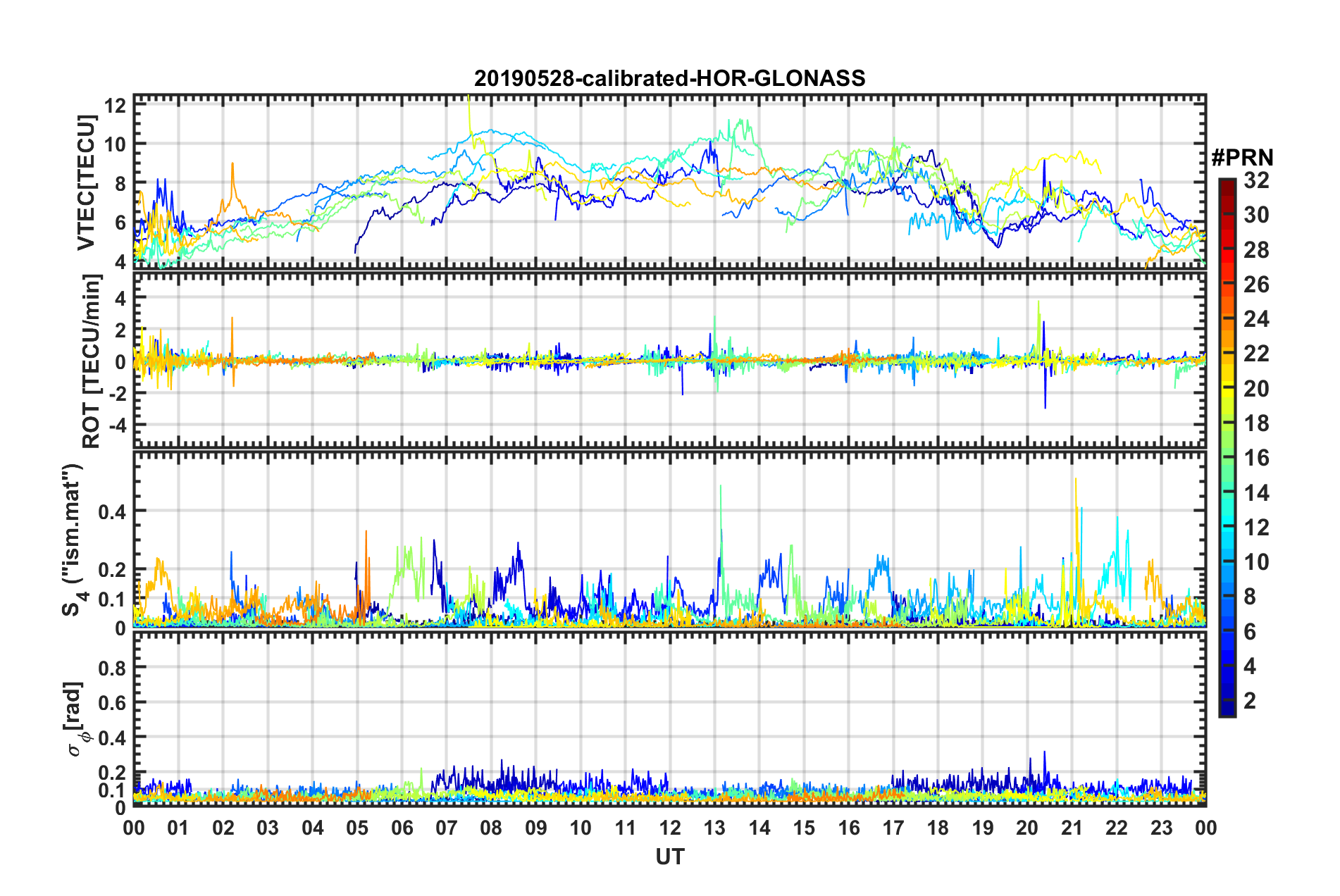
Task: Click the 11 tick on UT axis
Action: coord(626,828)
